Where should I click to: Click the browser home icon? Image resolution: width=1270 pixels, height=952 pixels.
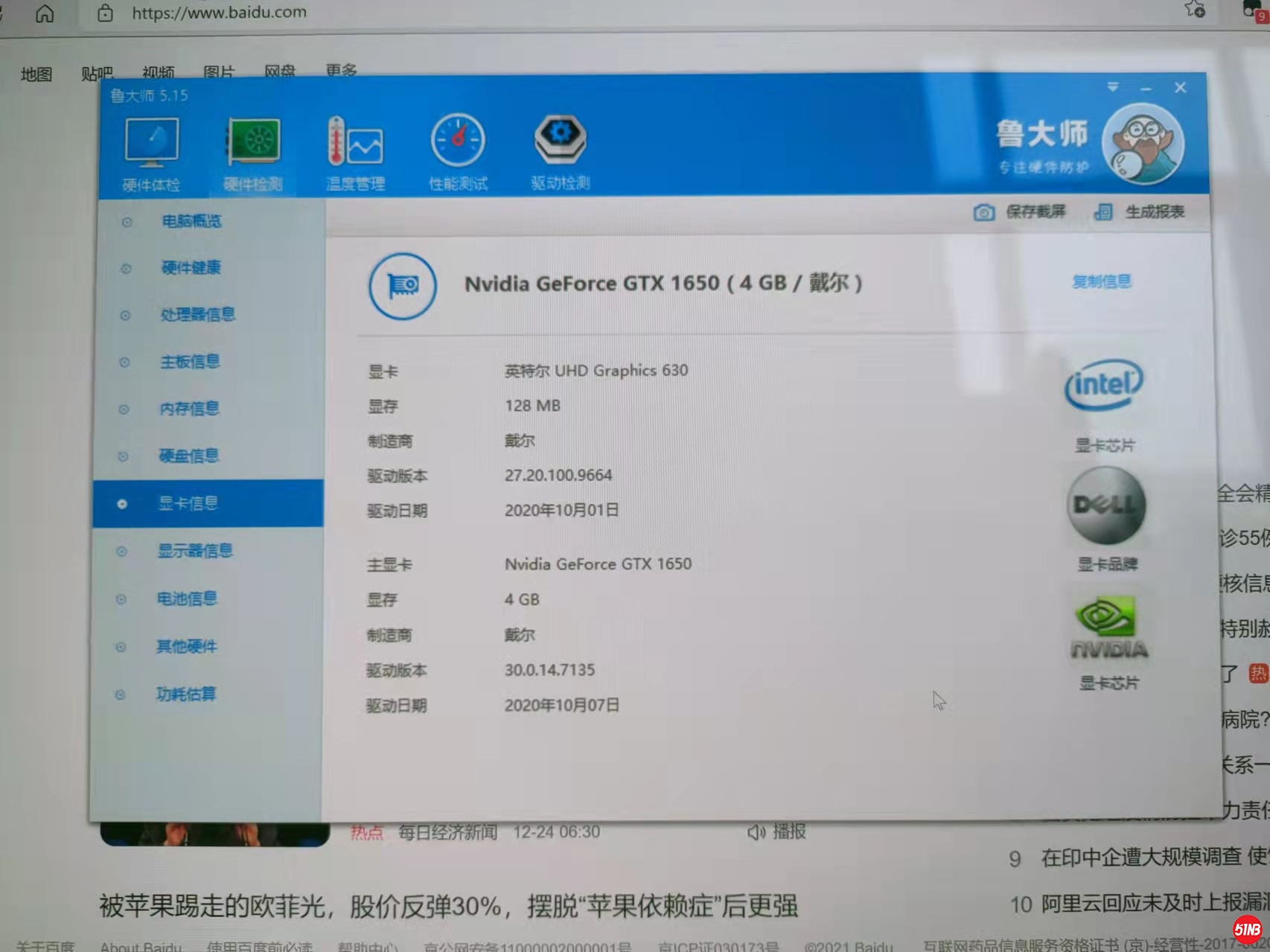[45, 13]
